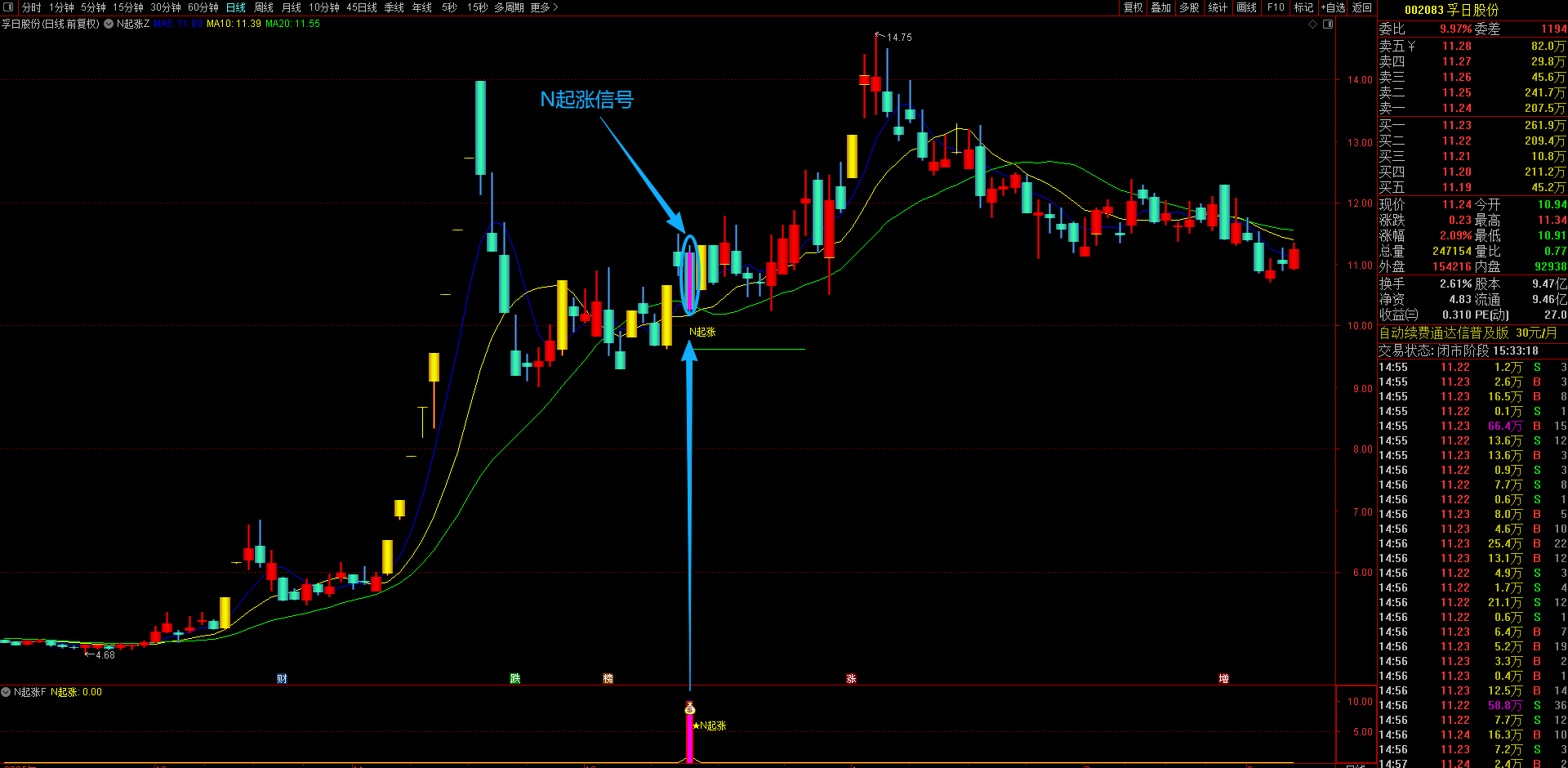Open N起涨F sub-indicator dropdown arrow

tap(6, 692)
